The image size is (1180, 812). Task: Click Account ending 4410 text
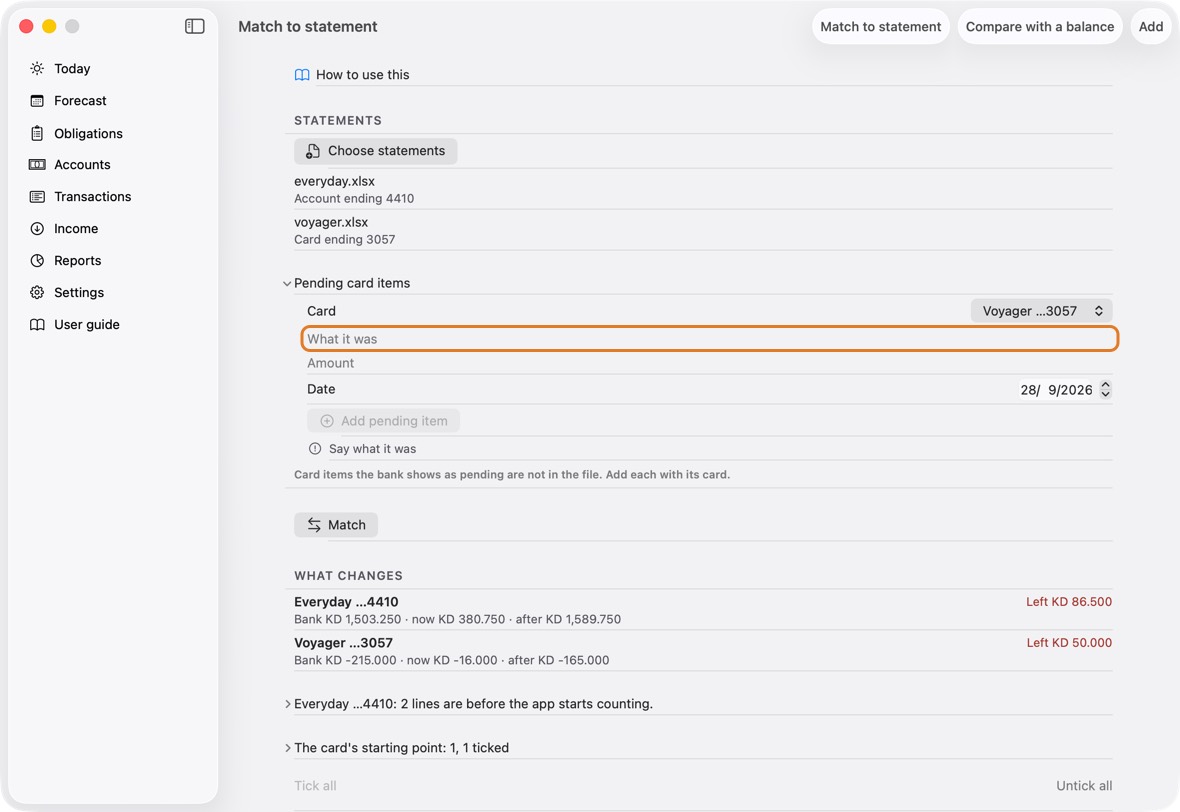(354, 199)
